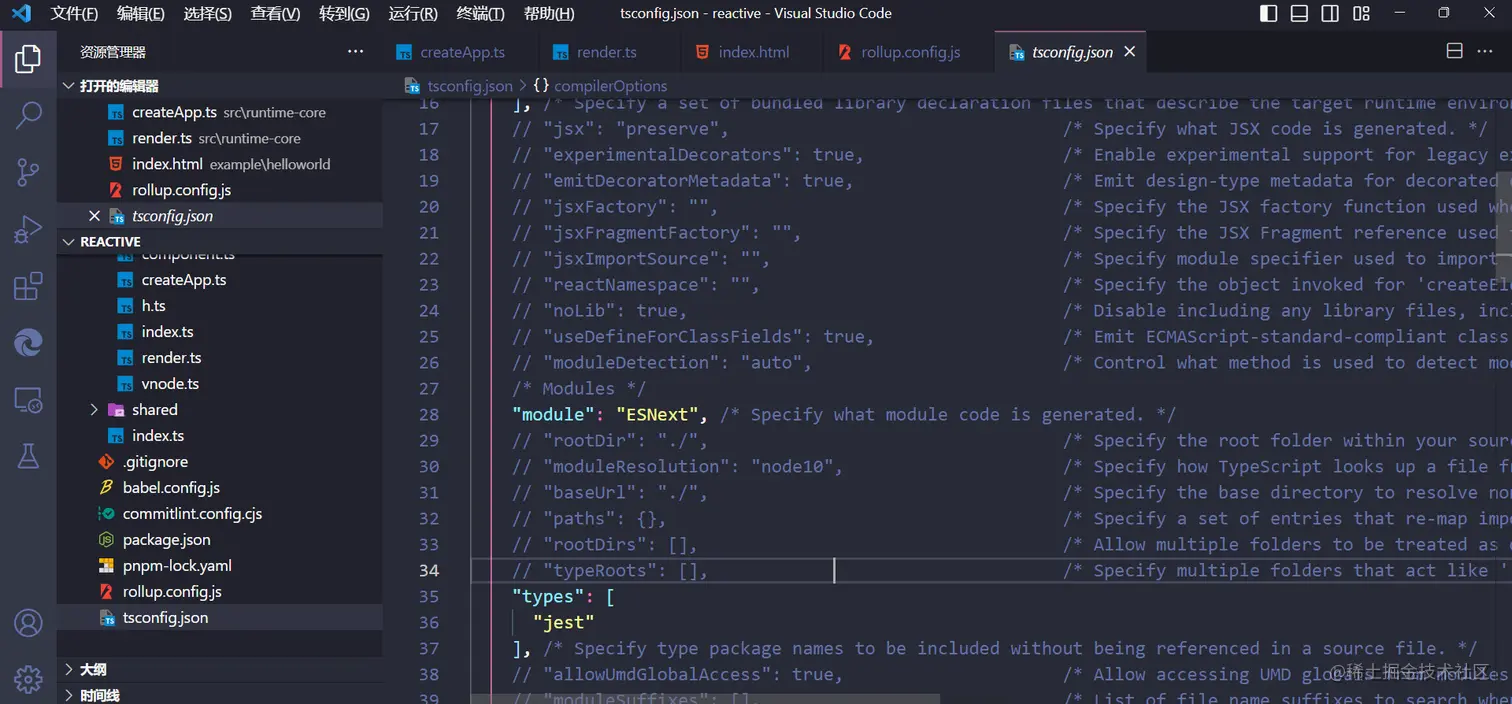
Task: Expand the 时间线 timeline section
Action: coord(220,695)
